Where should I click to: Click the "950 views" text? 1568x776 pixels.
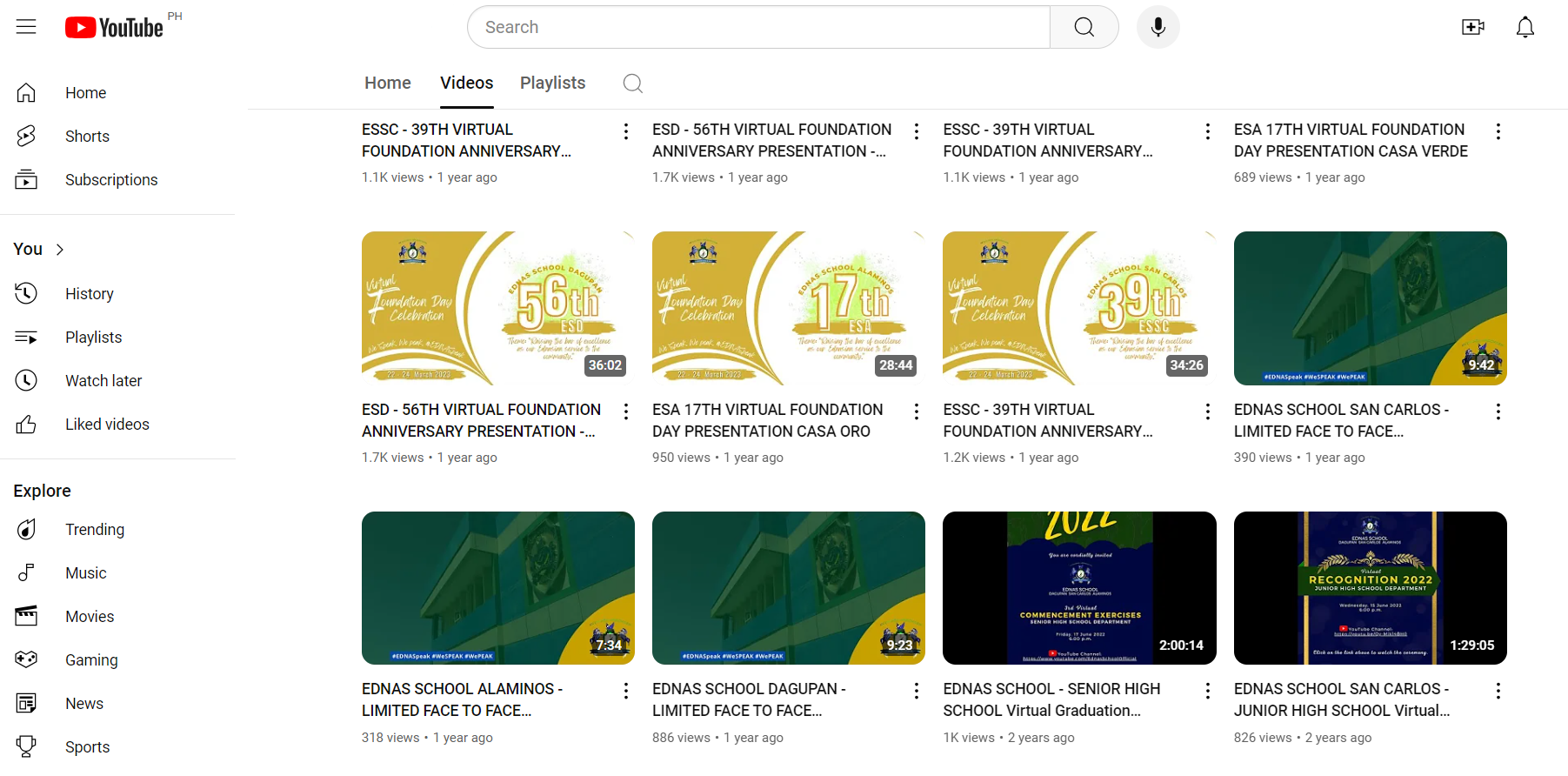click(x=681, y=458)
